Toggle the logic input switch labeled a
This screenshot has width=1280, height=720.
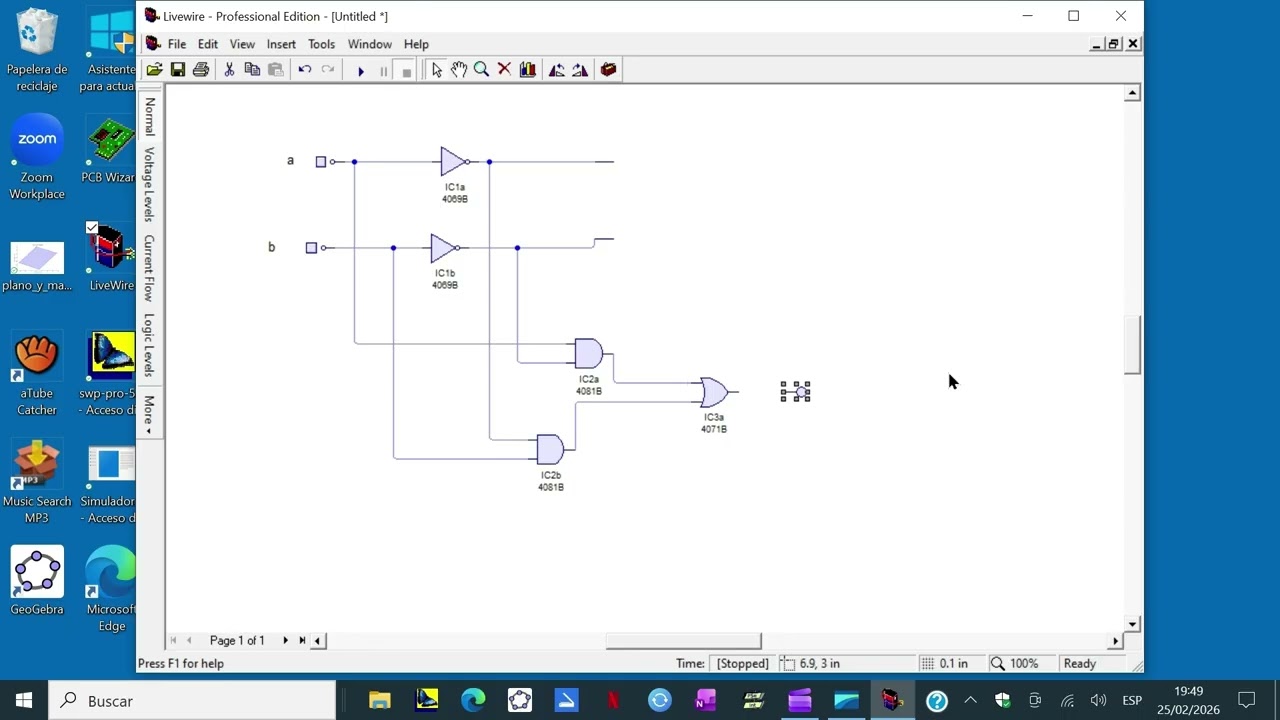pyautogui.click(x=321, y=162)
